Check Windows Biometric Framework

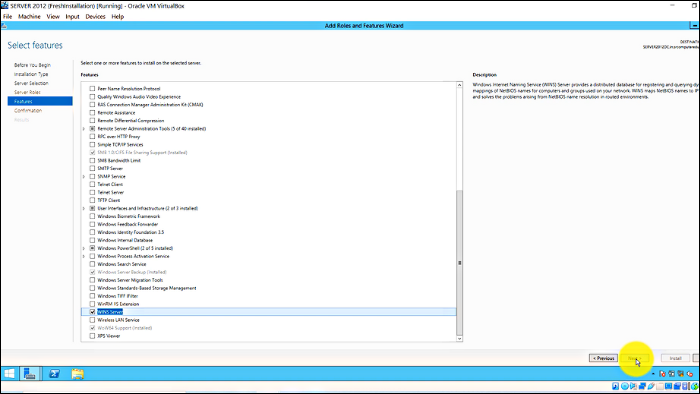tap(92, 216)
